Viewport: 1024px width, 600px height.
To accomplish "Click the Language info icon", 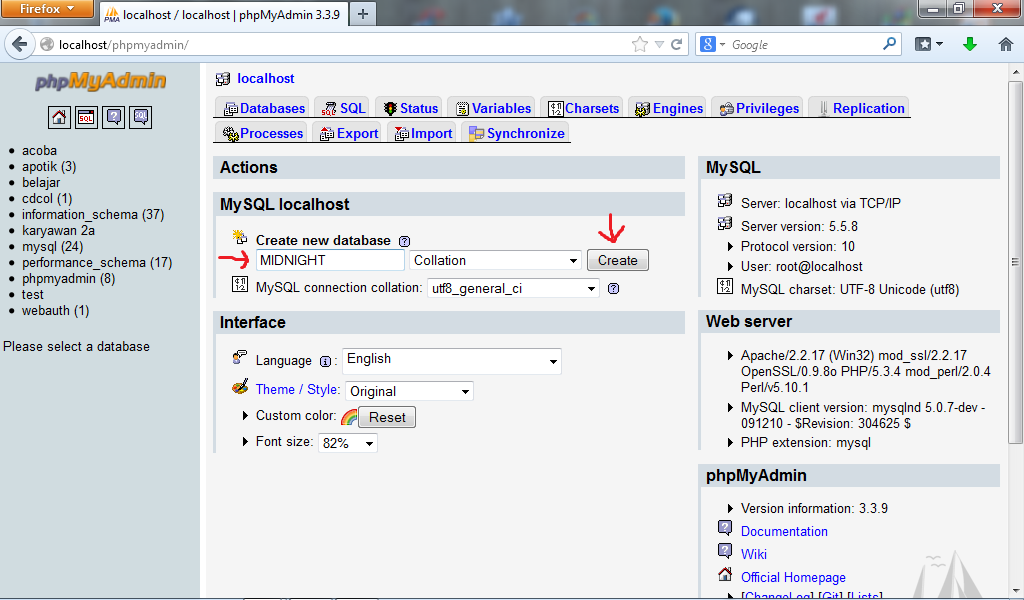I will 325,361.
